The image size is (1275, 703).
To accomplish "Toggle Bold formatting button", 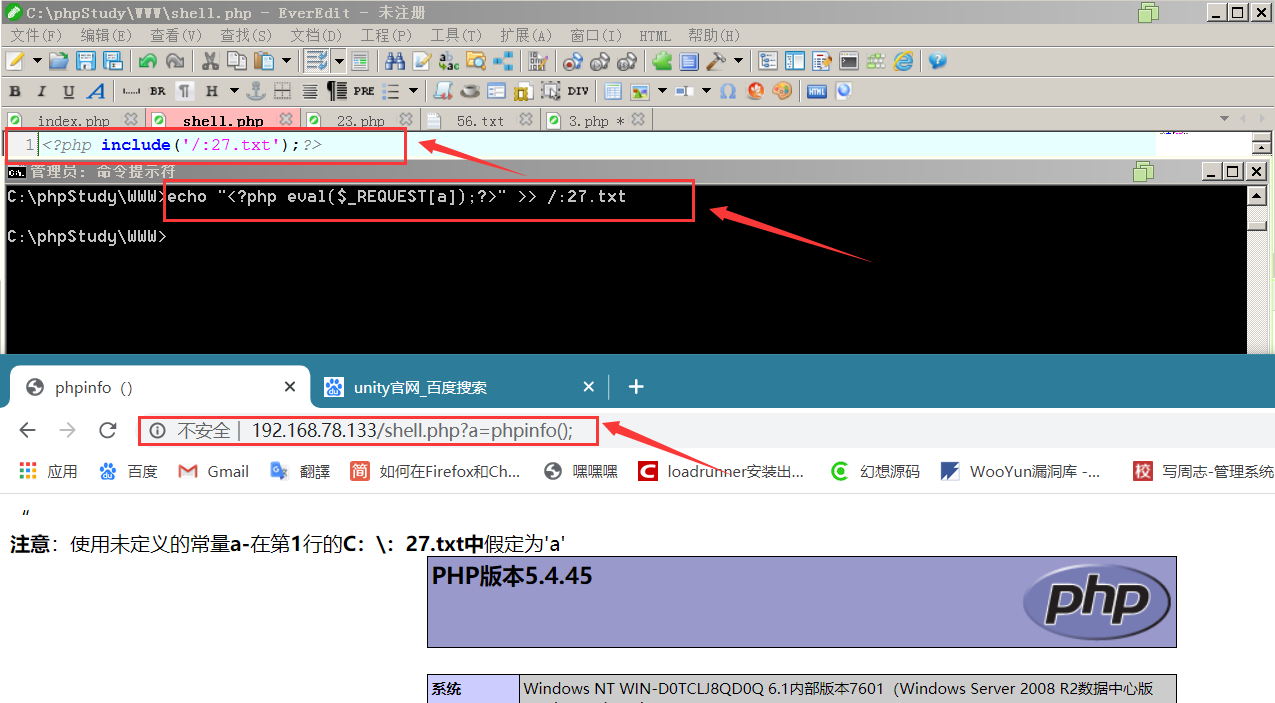I will tap(15, 91).
